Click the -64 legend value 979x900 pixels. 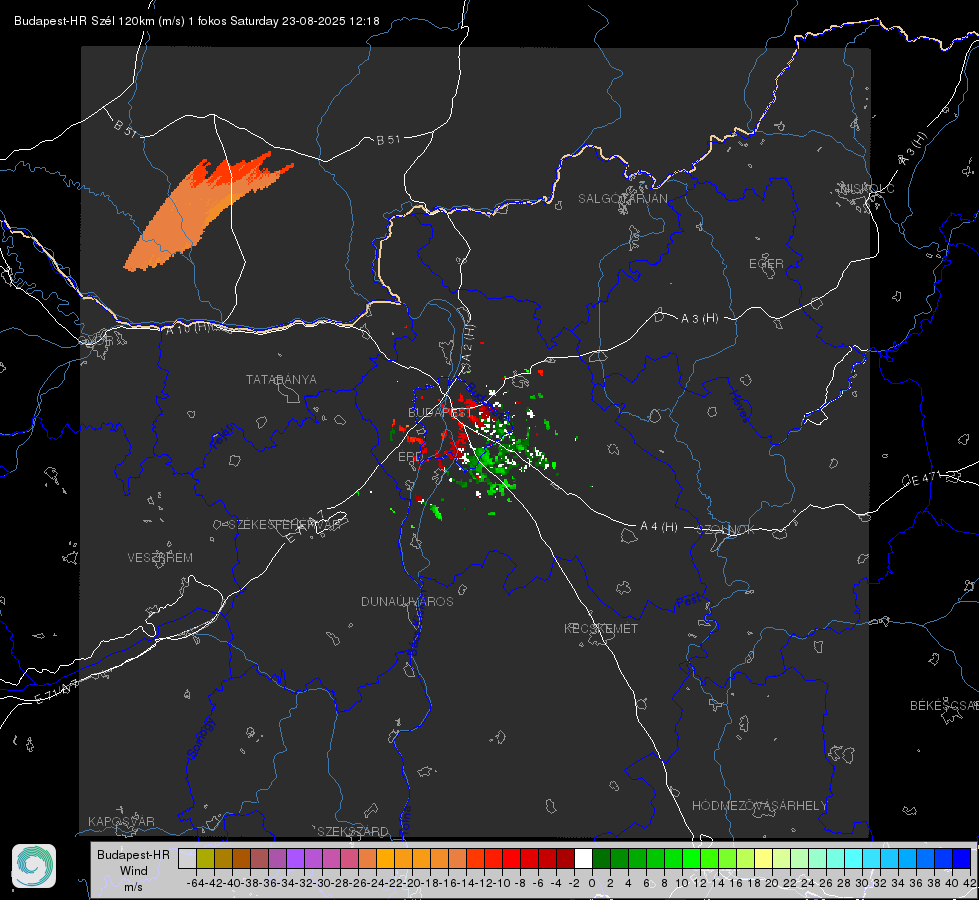click(x=195, y=883)
